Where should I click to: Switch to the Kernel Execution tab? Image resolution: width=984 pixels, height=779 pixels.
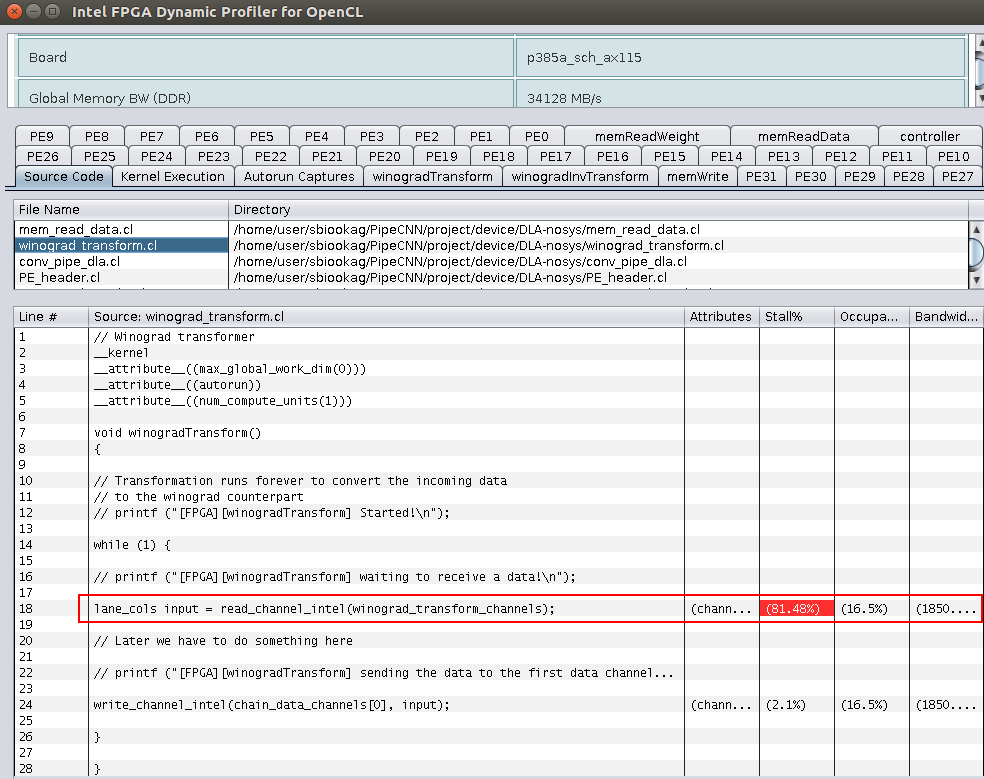pyautogui.click(x=173, y=177)
